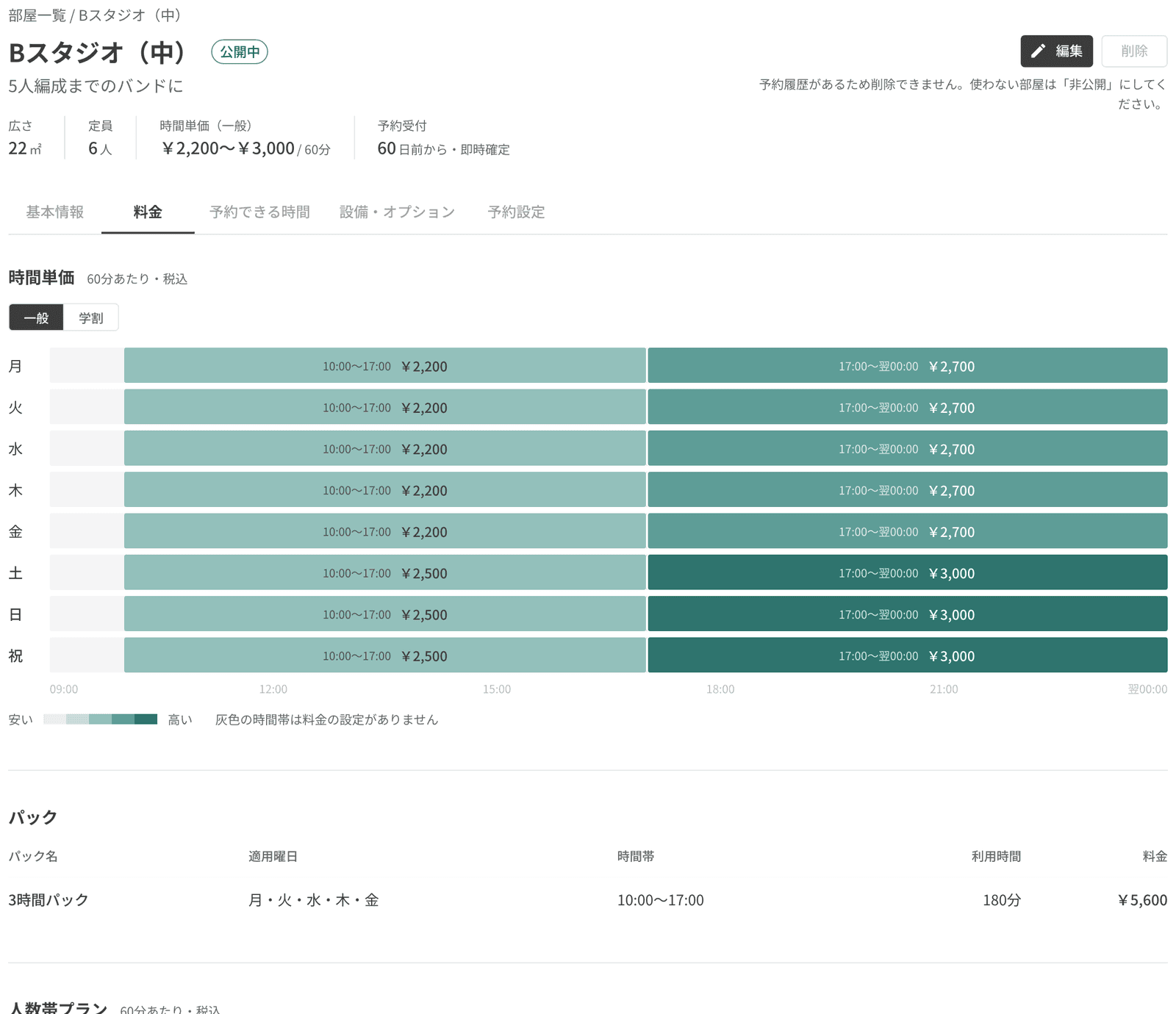Click the holiday (祝) 10:00〜17:00 ¥2,500 block
Image resolution: width=1176 pixels, height=1014 pixels.
tap(385, 655)
